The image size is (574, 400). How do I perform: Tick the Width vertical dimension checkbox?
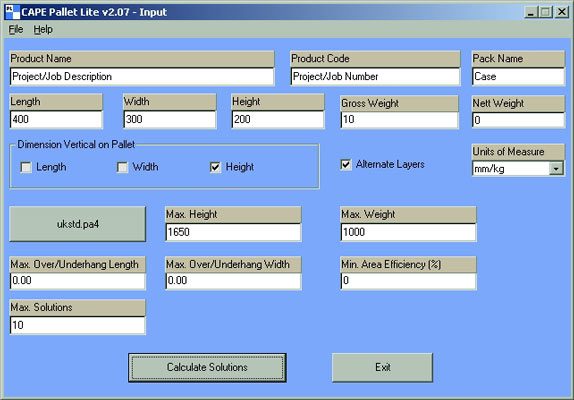pyautogui.click(x=122, y=167)
